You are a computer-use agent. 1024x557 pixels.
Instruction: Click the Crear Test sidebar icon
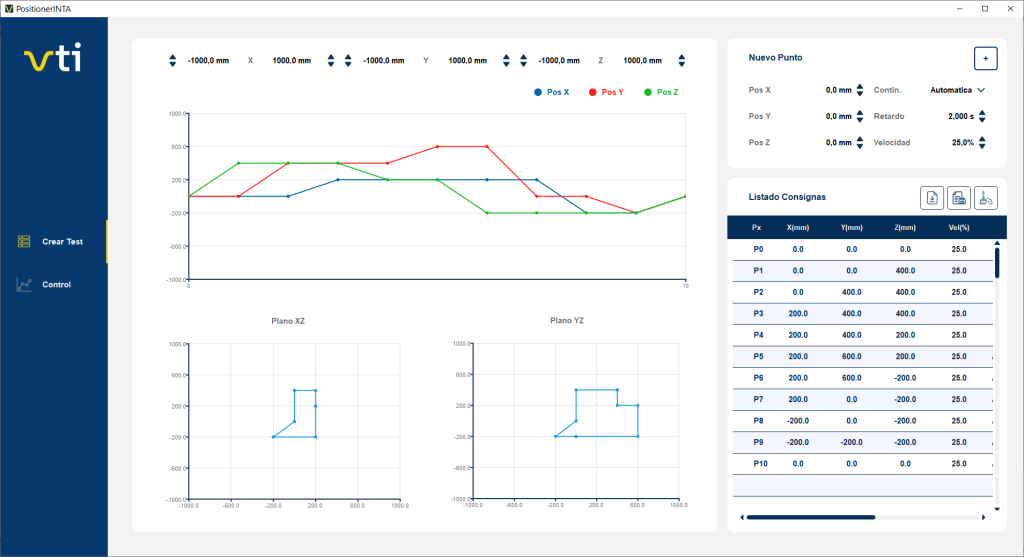pyautogui.click(x=24, y=242)
